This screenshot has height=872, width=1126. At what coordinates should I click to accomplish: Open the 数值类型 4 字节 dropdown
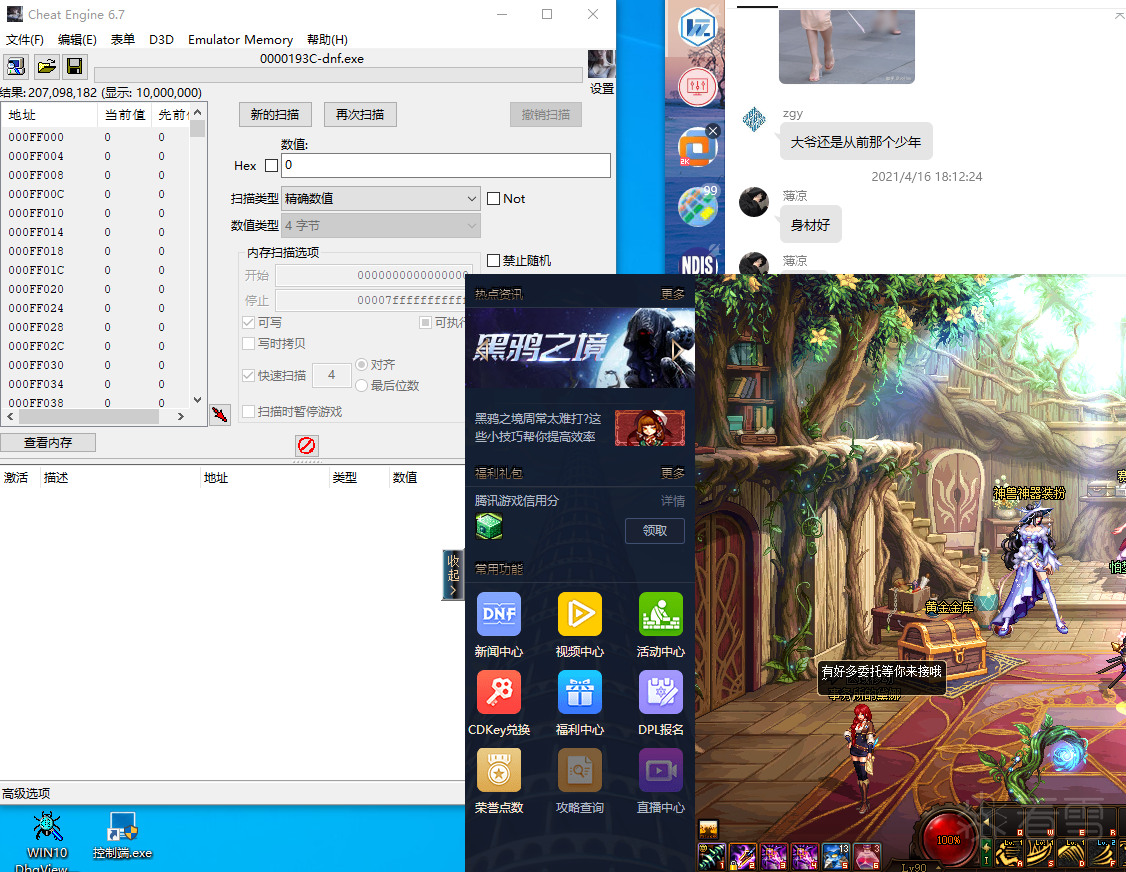[x=381, y=226]
